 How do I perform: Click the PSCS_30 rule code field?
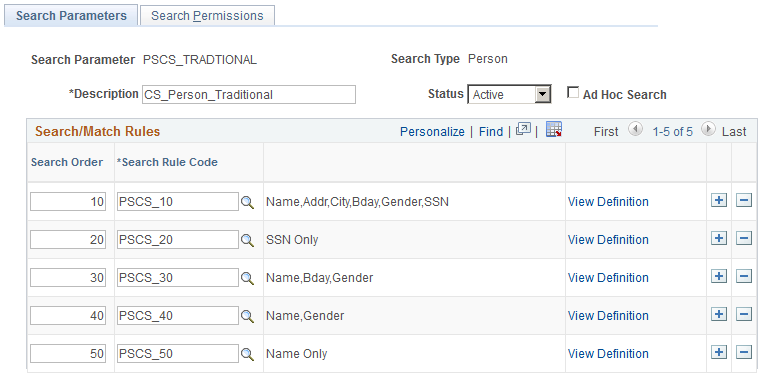click(x=178, y=278)
